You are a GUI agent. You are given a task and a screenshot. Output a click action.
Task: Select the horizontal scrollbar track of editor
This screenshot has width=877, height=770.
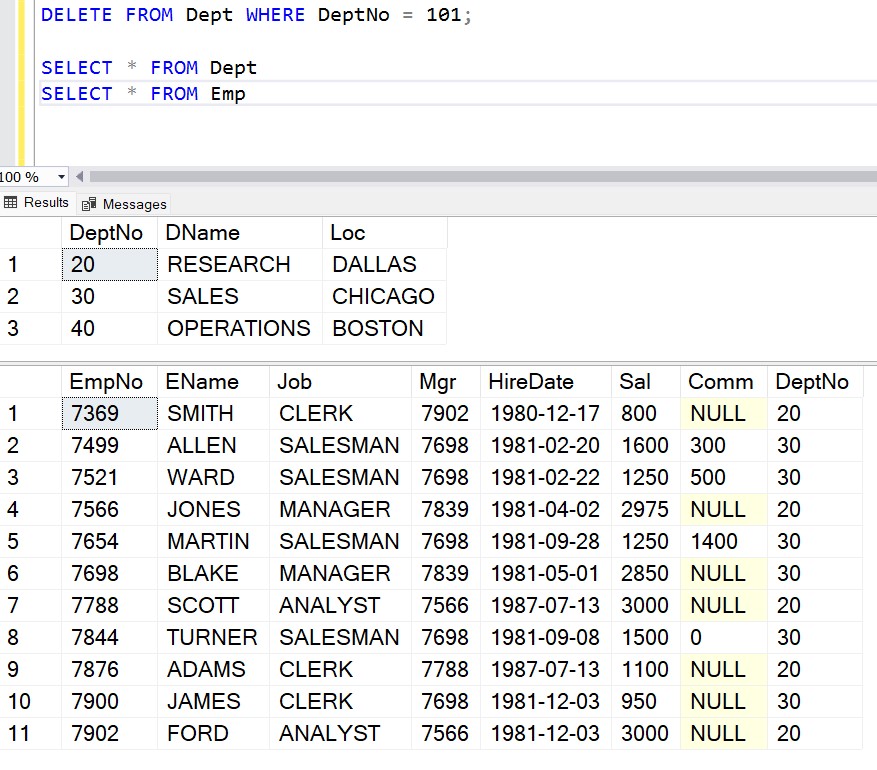483,177
